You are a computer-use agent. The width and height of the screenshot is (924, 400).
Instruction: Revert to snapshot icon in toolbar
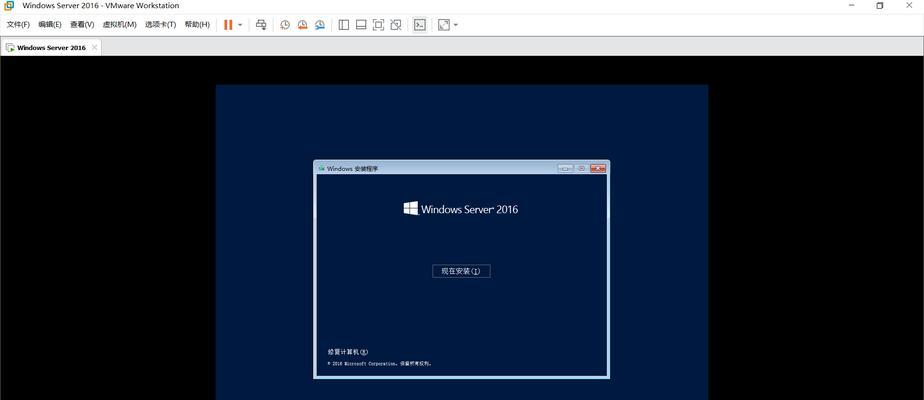[302, 25]
